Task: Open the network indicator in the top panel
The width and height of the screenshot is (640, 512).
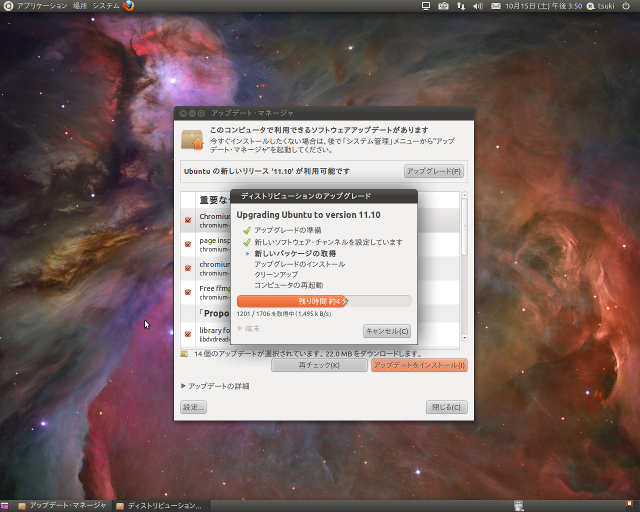Action: click(461, 6)
